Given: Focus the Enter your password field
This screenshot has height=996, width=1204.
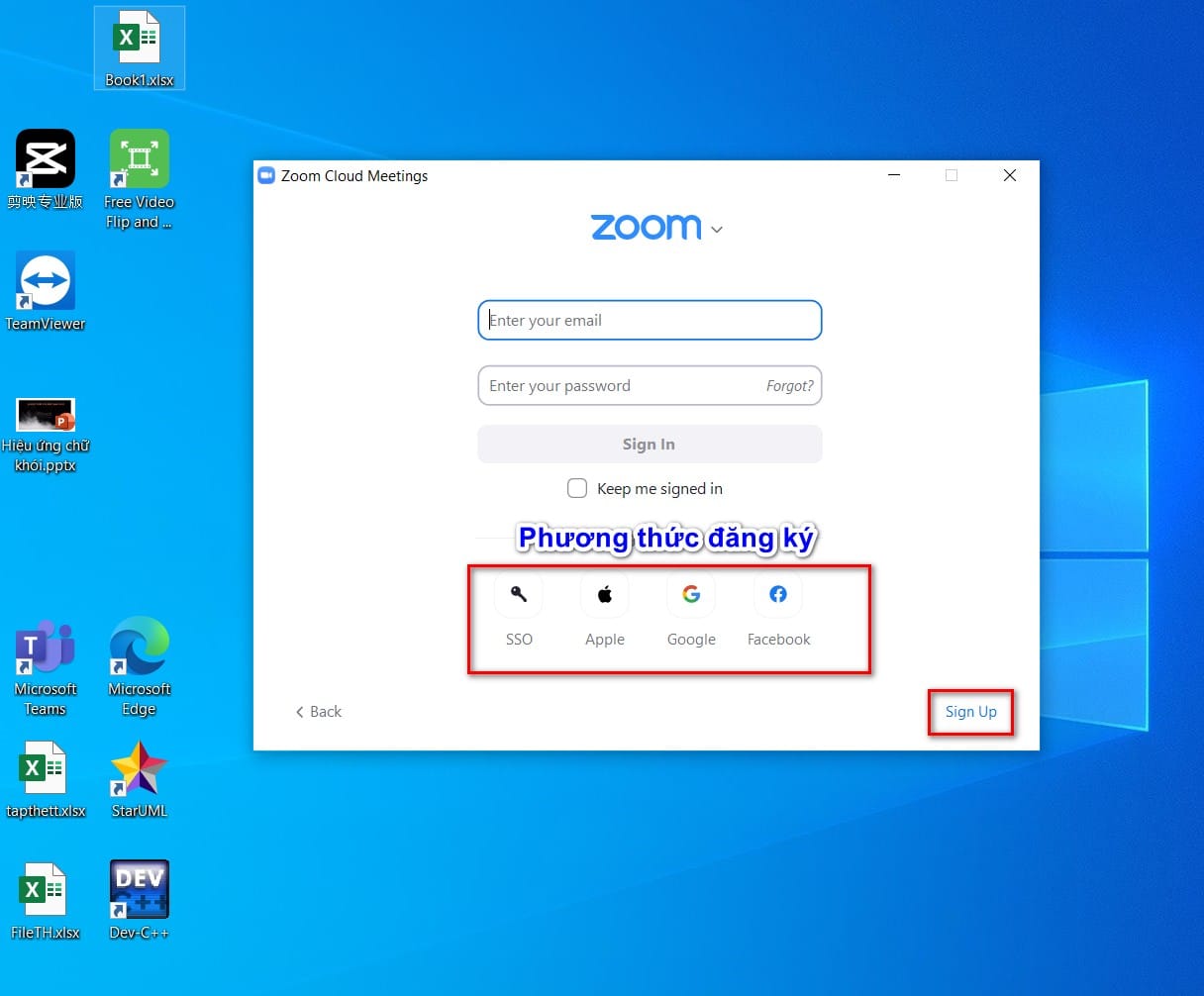Looking at the screenshot, I should pyautogui.click(x=620, y=386).
